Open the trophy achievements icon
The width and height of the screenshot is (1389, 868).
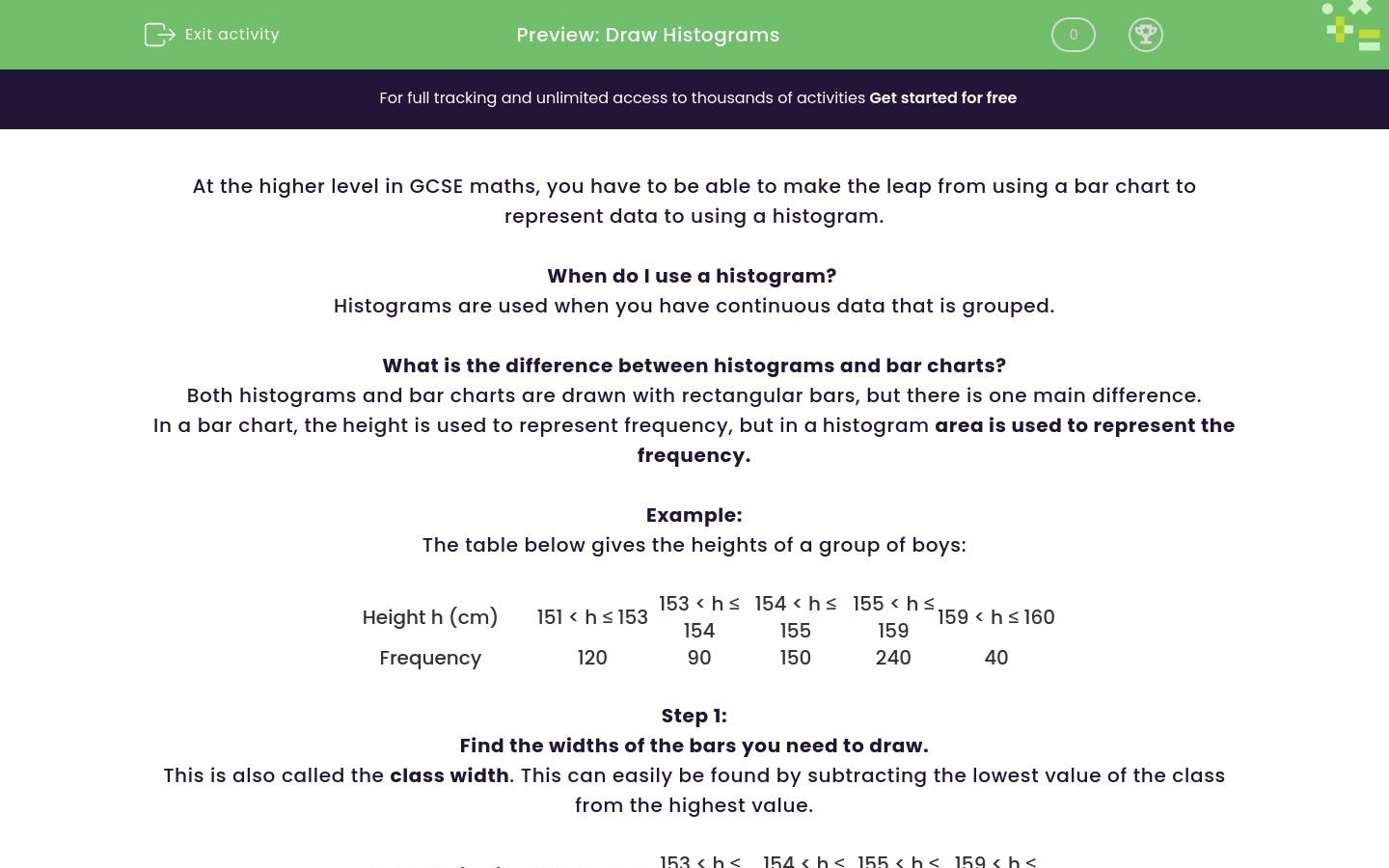[1146, 35]
